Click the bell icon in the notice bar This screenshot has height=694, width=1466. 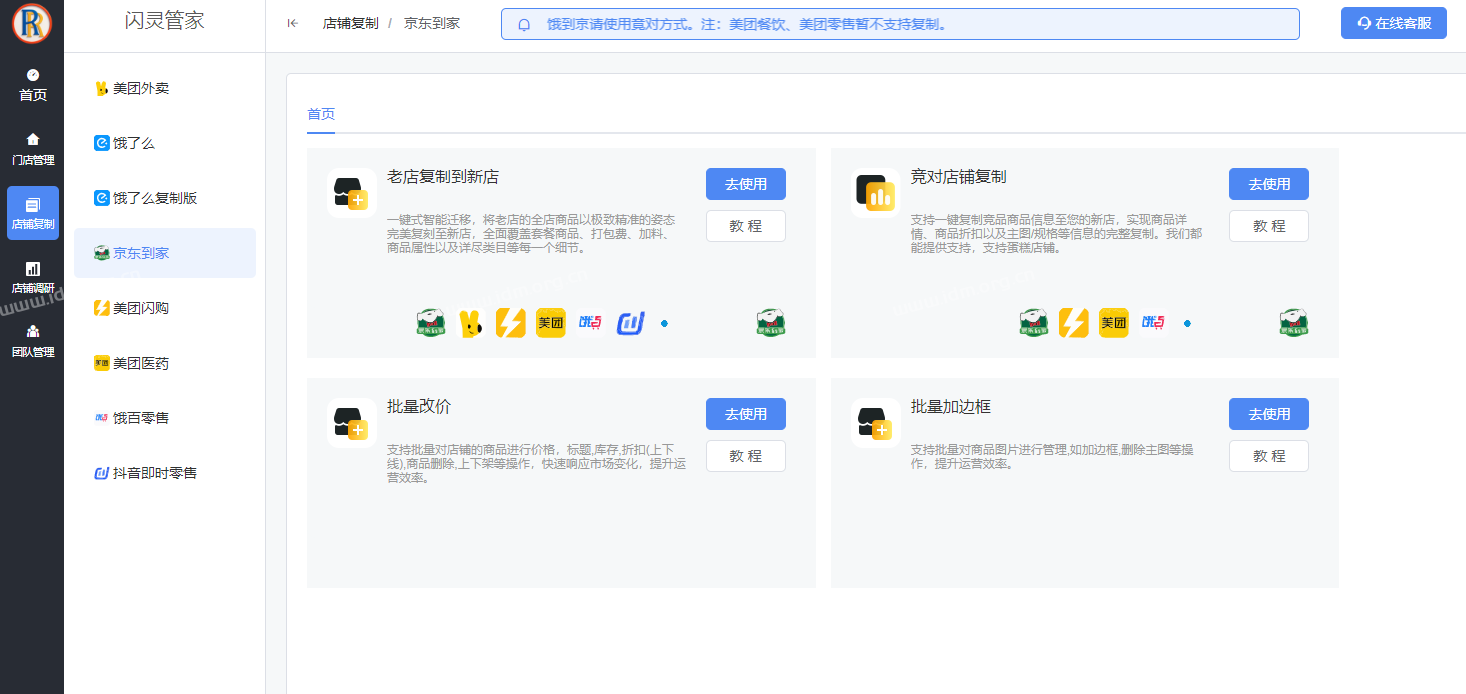coord(524,24)
